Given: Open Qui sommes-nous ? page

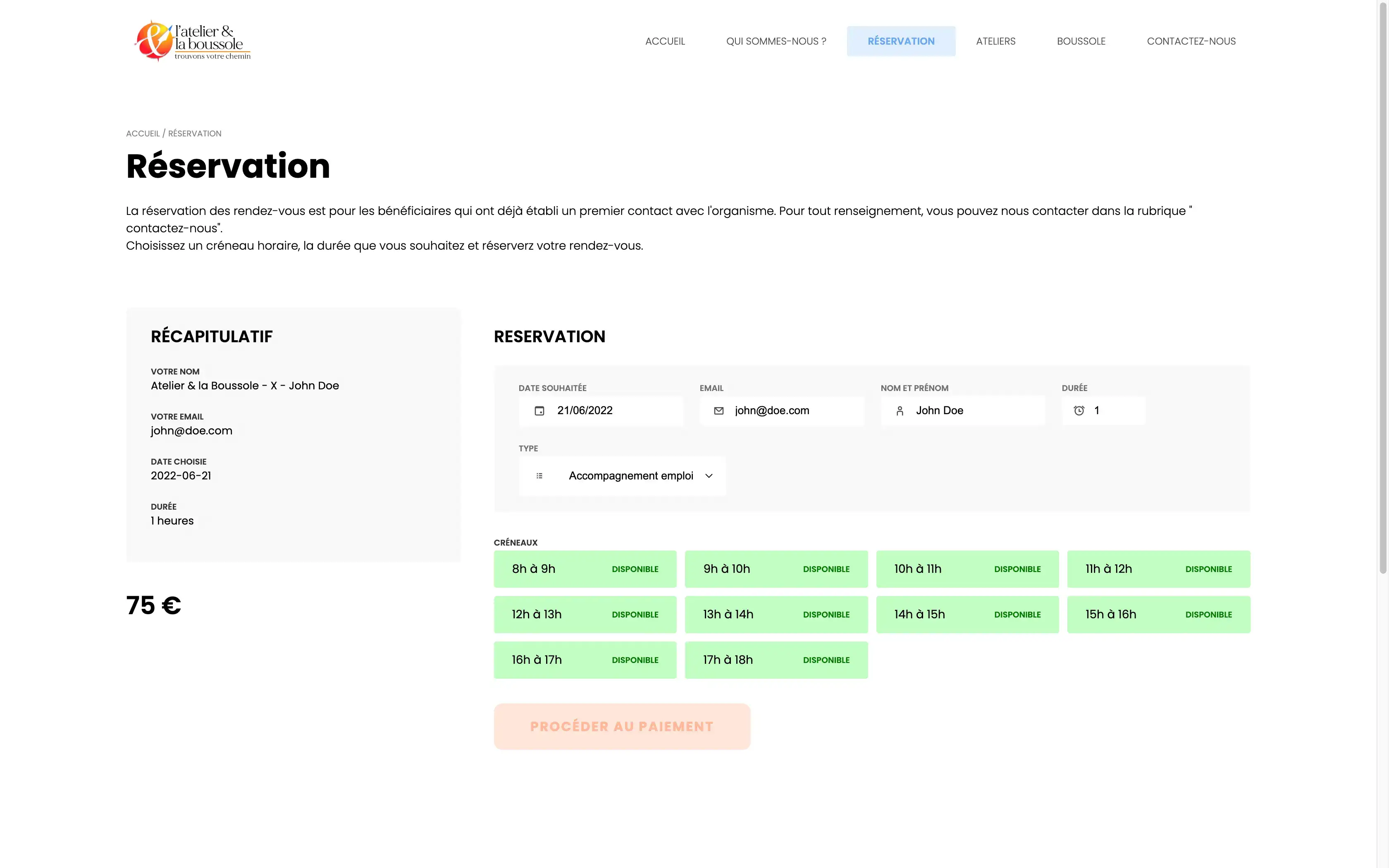Looking at the screenshot, I should (x=776, y=41).
